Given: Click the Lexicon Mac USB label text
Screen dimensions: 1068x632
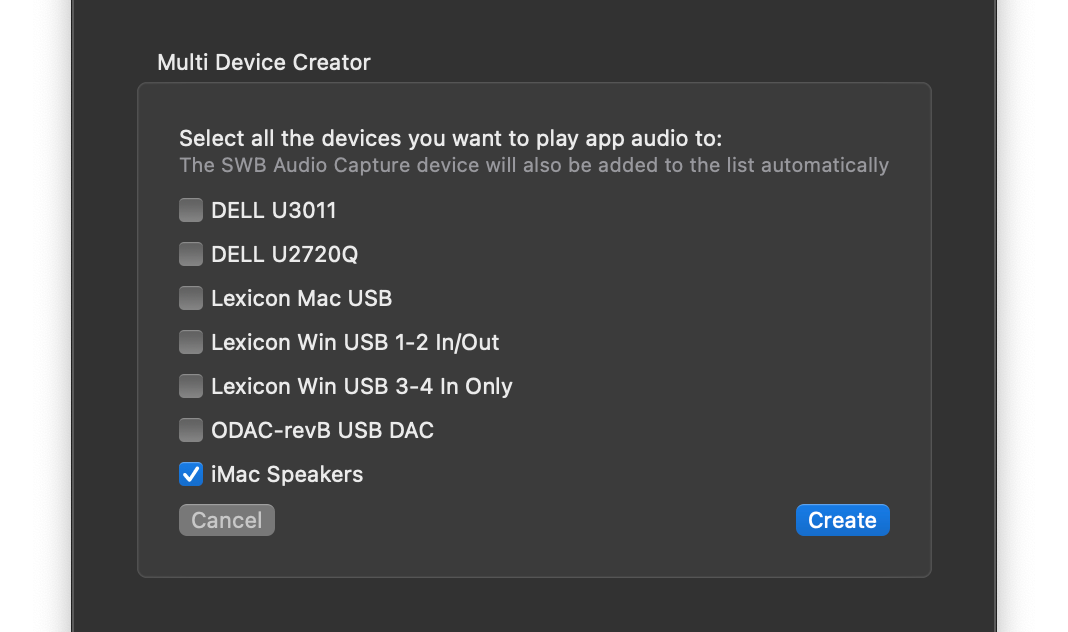Looking at the screenshot, I should coord(301,298).
